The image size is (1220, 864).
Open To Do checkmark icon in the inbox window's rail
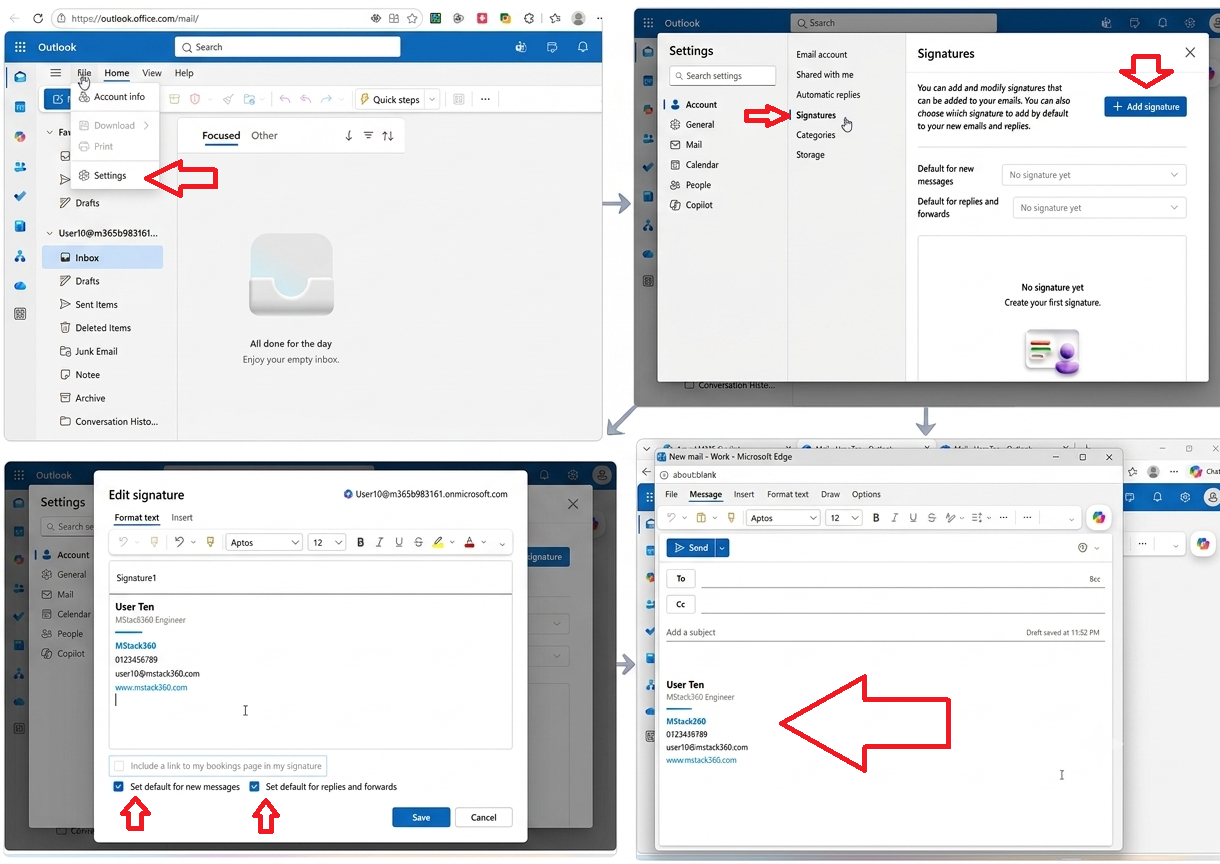coord(20,196)
